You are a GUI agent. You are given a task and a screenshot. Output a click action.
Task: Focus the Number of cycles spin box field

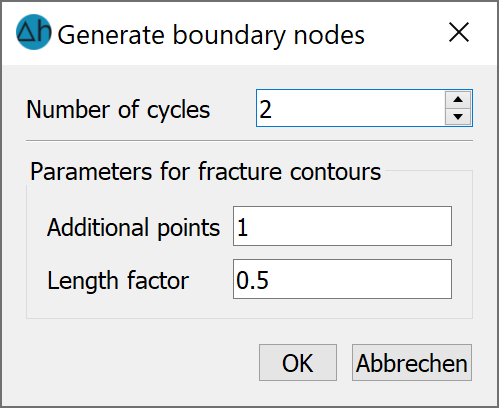[351, 108]
